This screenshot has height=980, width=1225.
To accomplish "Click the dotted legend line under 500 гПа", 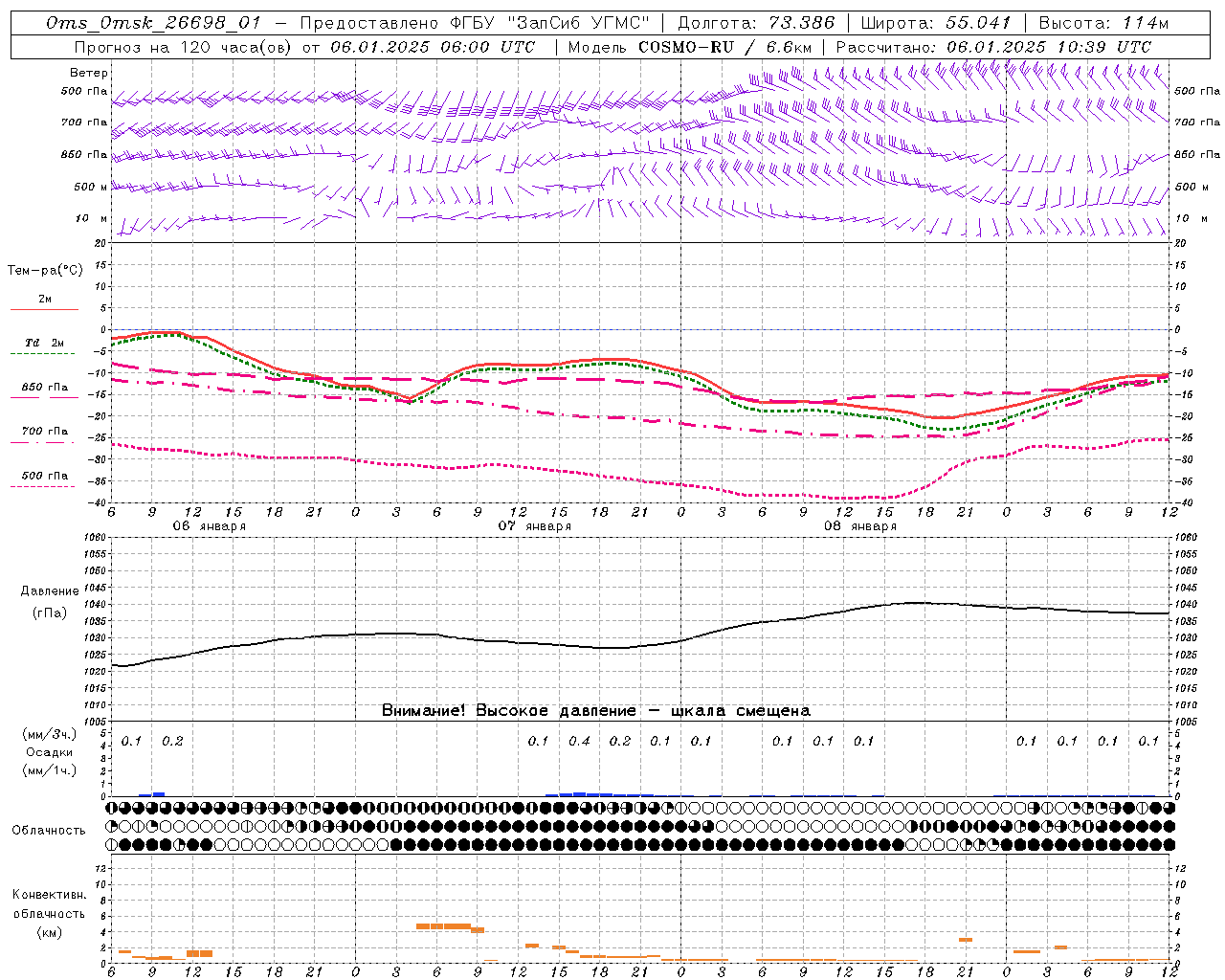I will pyautogui.click(x=43, y=487).
